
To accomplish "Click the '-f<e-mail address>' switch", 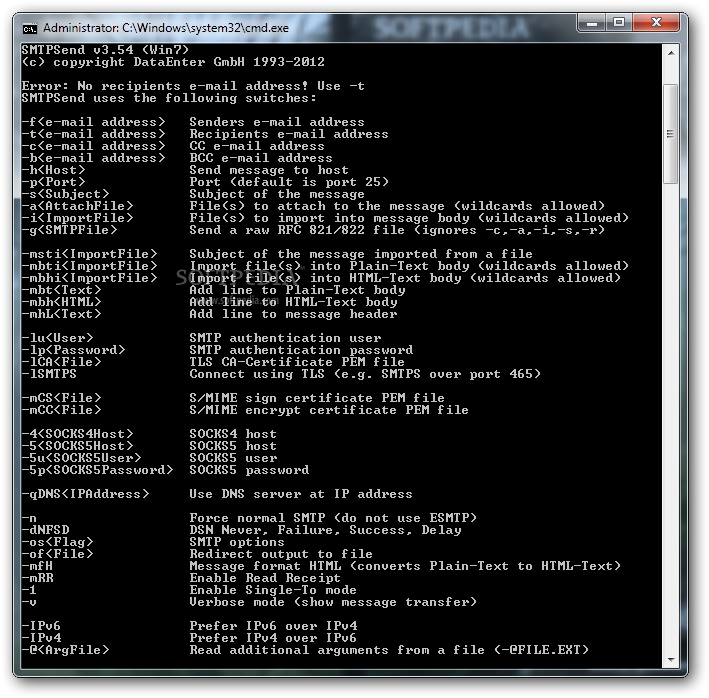I will click(94, 122).
